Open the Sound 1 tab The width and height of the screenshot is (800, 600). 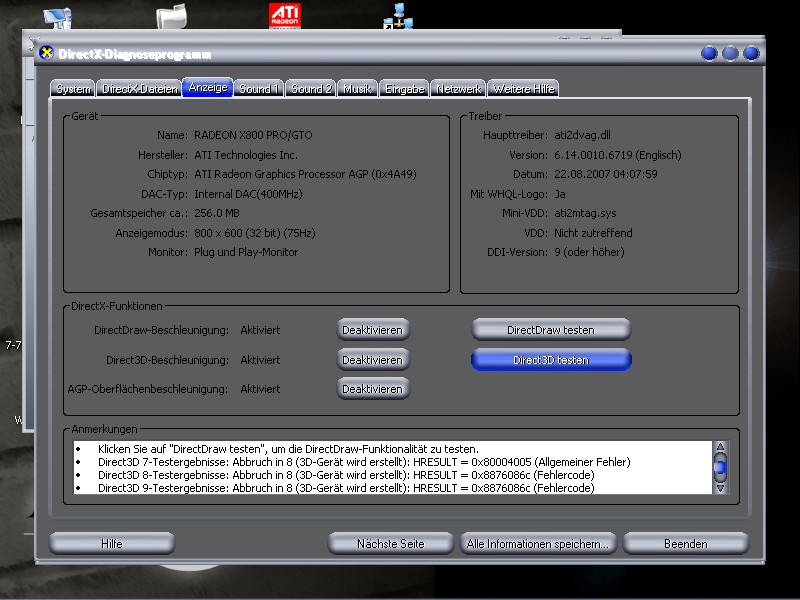[259, 89]
